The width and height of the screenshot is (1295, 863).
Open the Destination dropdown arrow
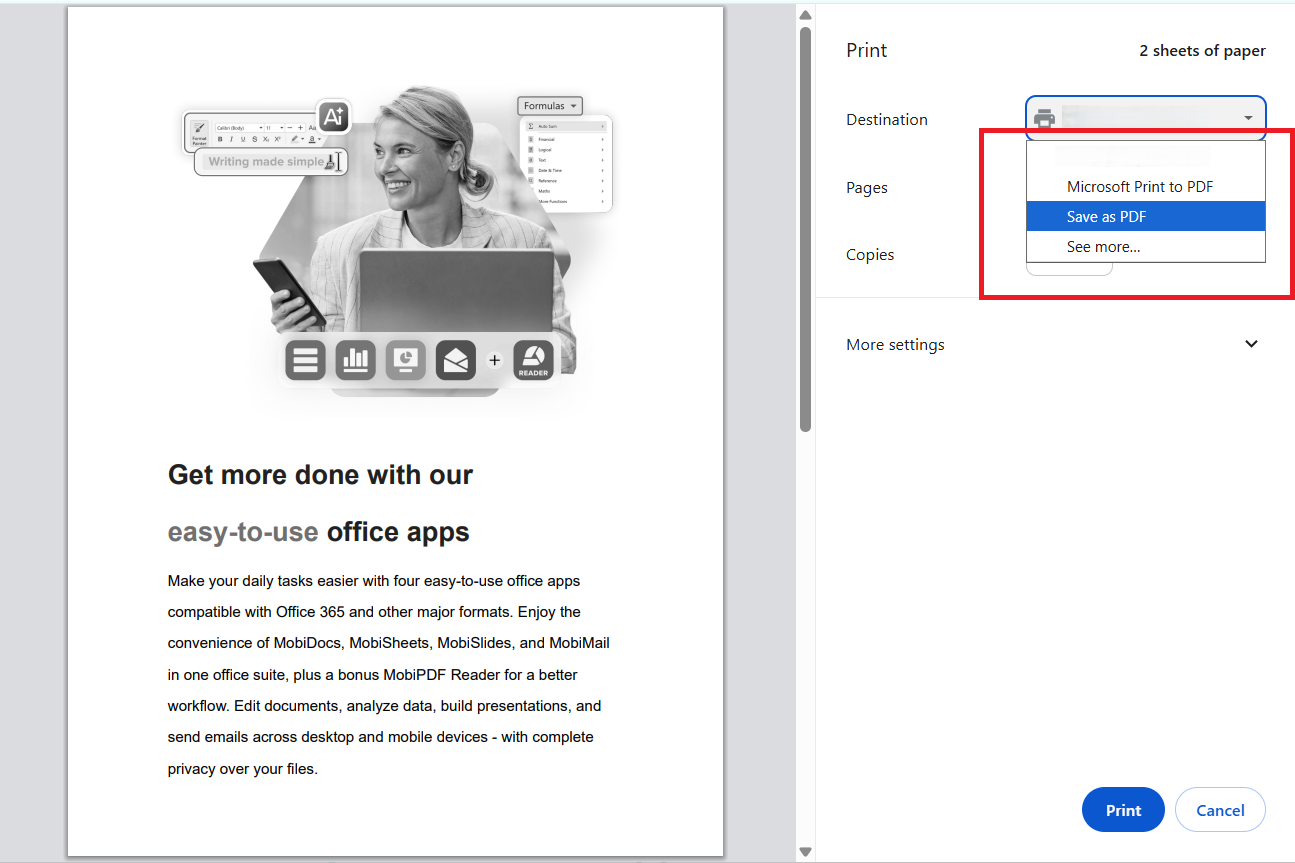point(1247,117)
